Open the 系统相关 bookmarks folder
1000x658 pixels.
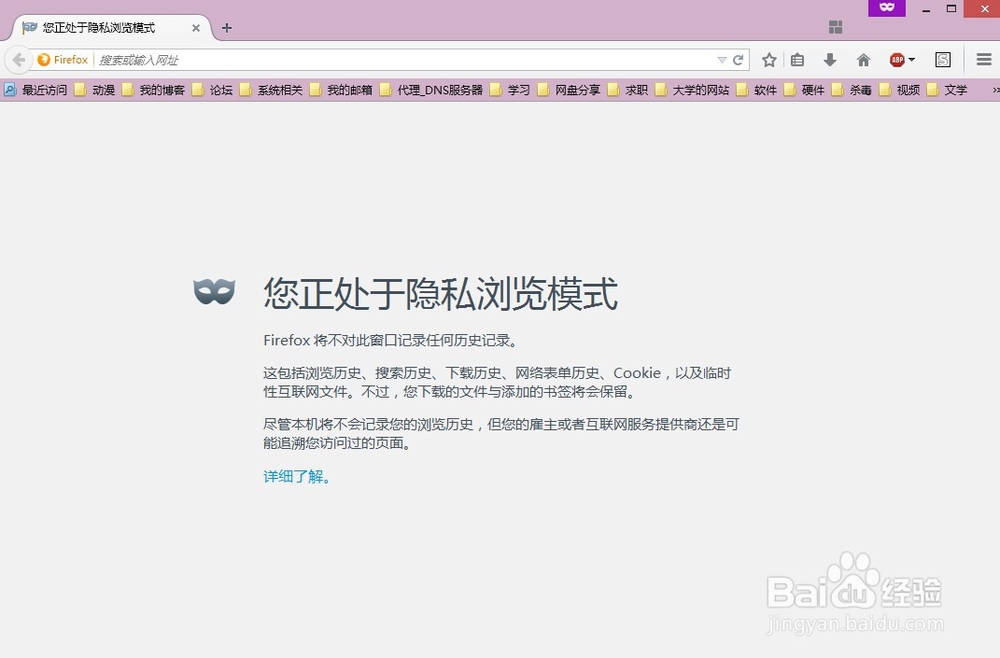click(x=271, y=90)
